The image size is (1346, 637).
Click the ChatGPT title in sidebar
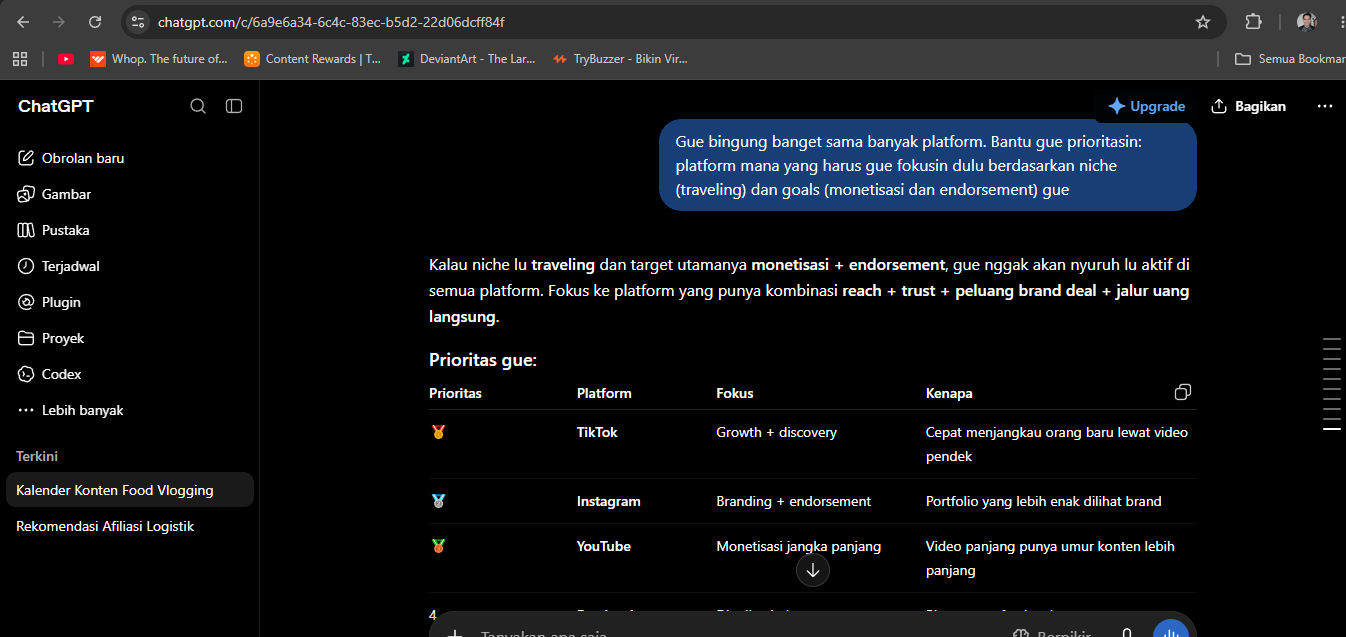pos(56,106)
